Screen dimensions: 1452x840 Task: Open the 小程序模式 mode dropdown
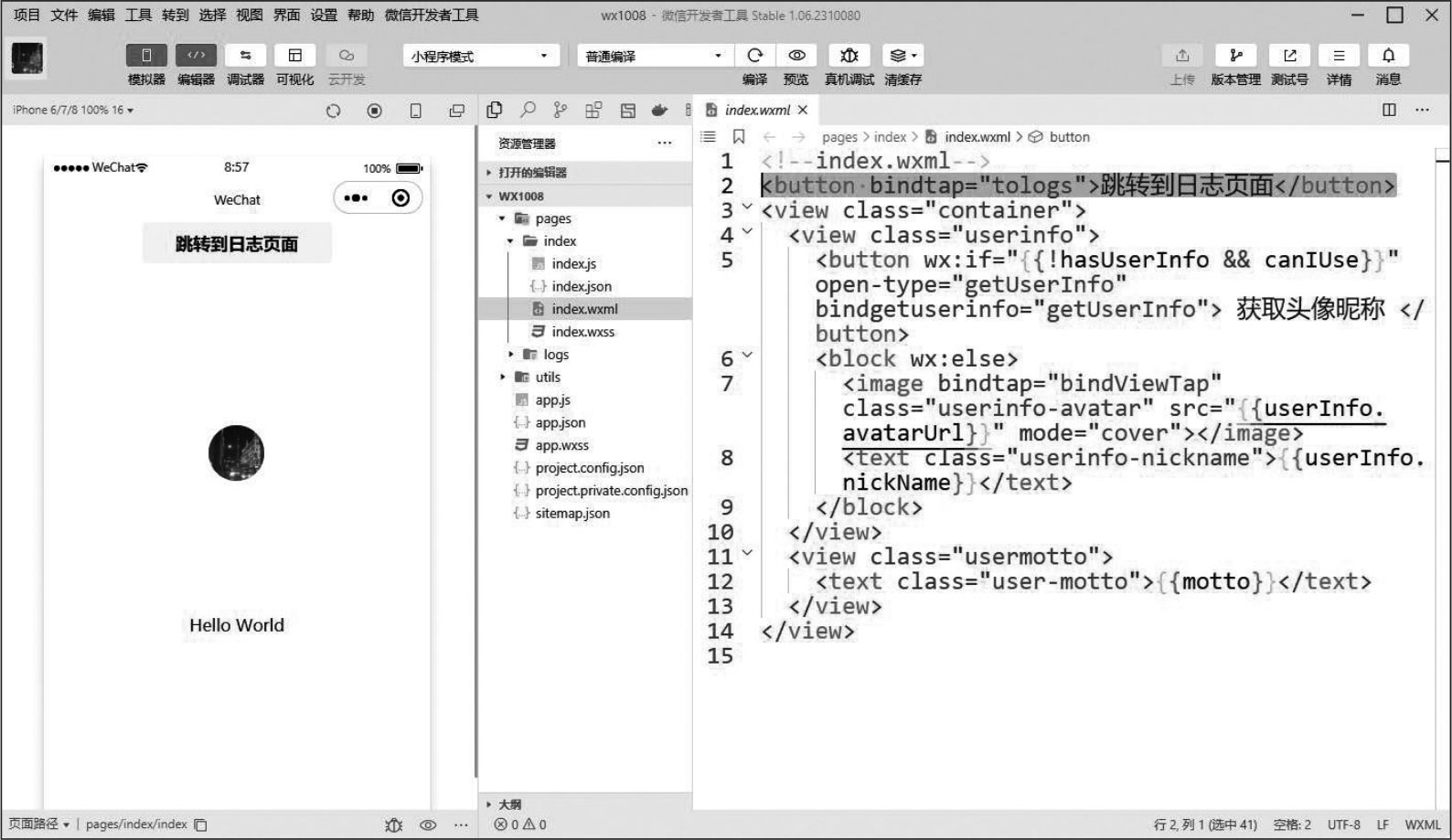tap(480, 56)
